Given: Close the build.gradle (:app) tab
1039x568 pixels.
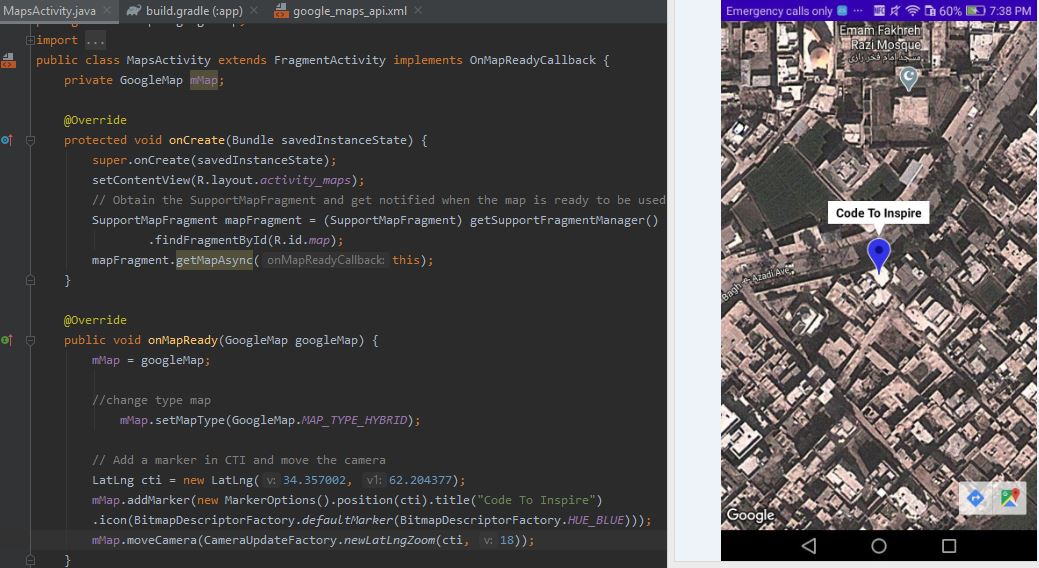Looking at the screenshot, I should (x=254, y=11).
